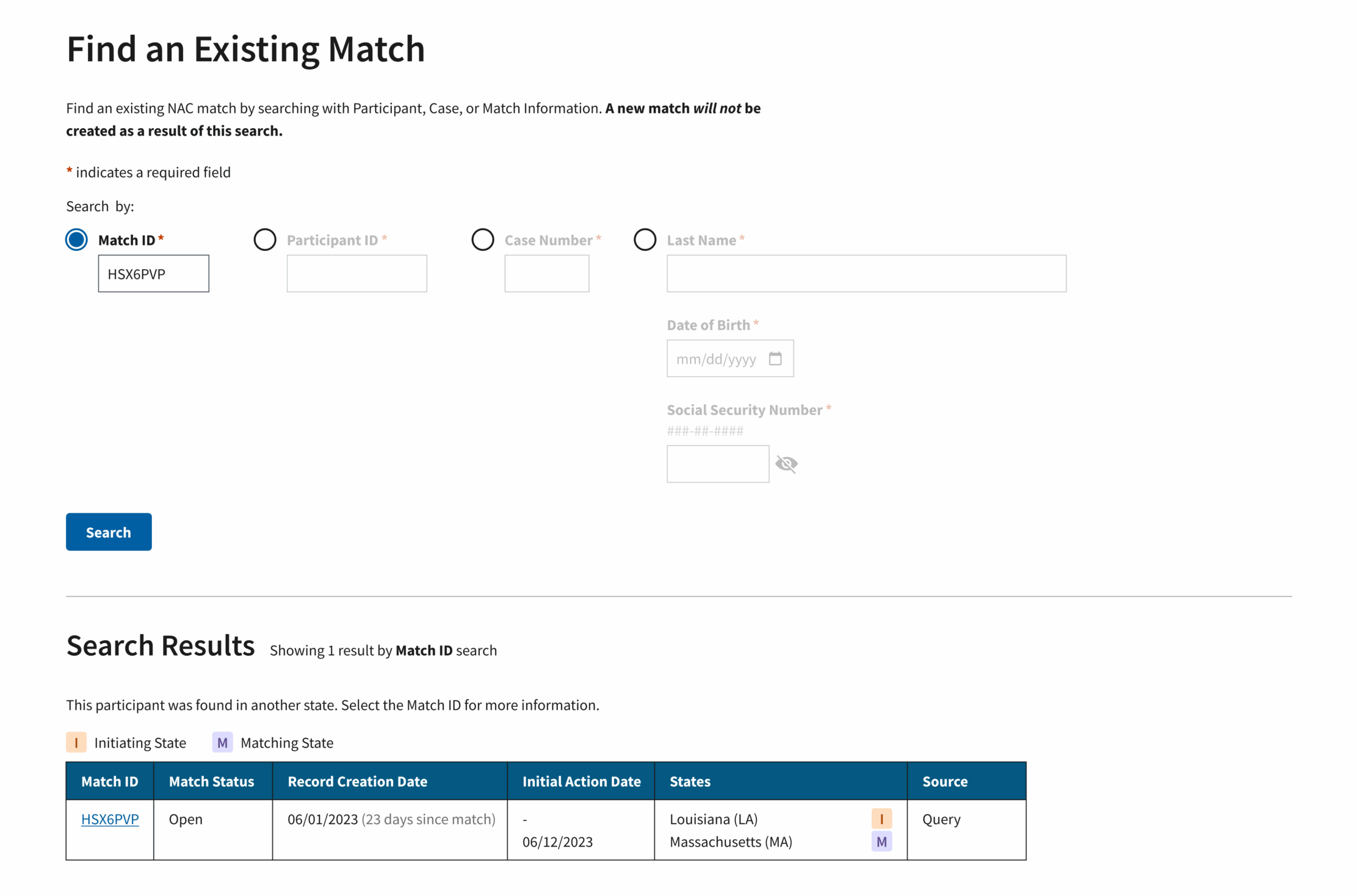This screenshot has width=1357, height=896.
Task: Click the Last Name input field
Action: click(866, 273)
